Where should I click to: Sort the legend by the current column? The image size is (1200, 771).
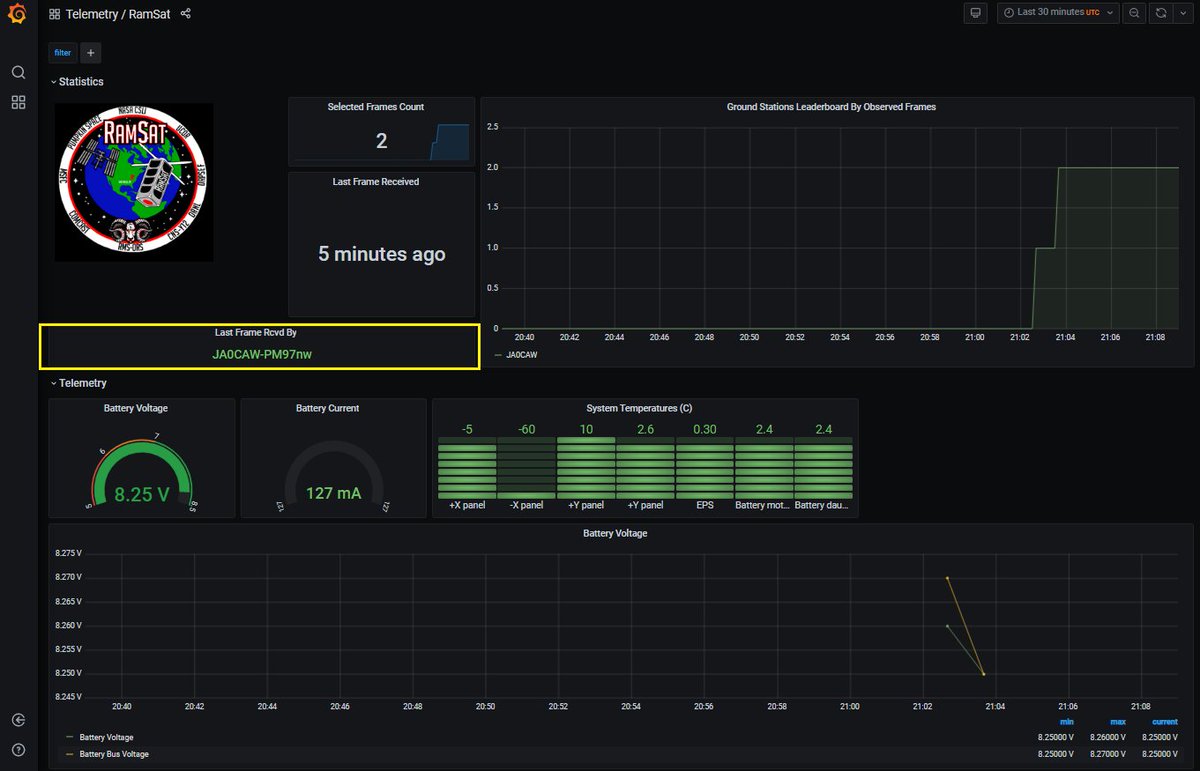coord(1164,721)
